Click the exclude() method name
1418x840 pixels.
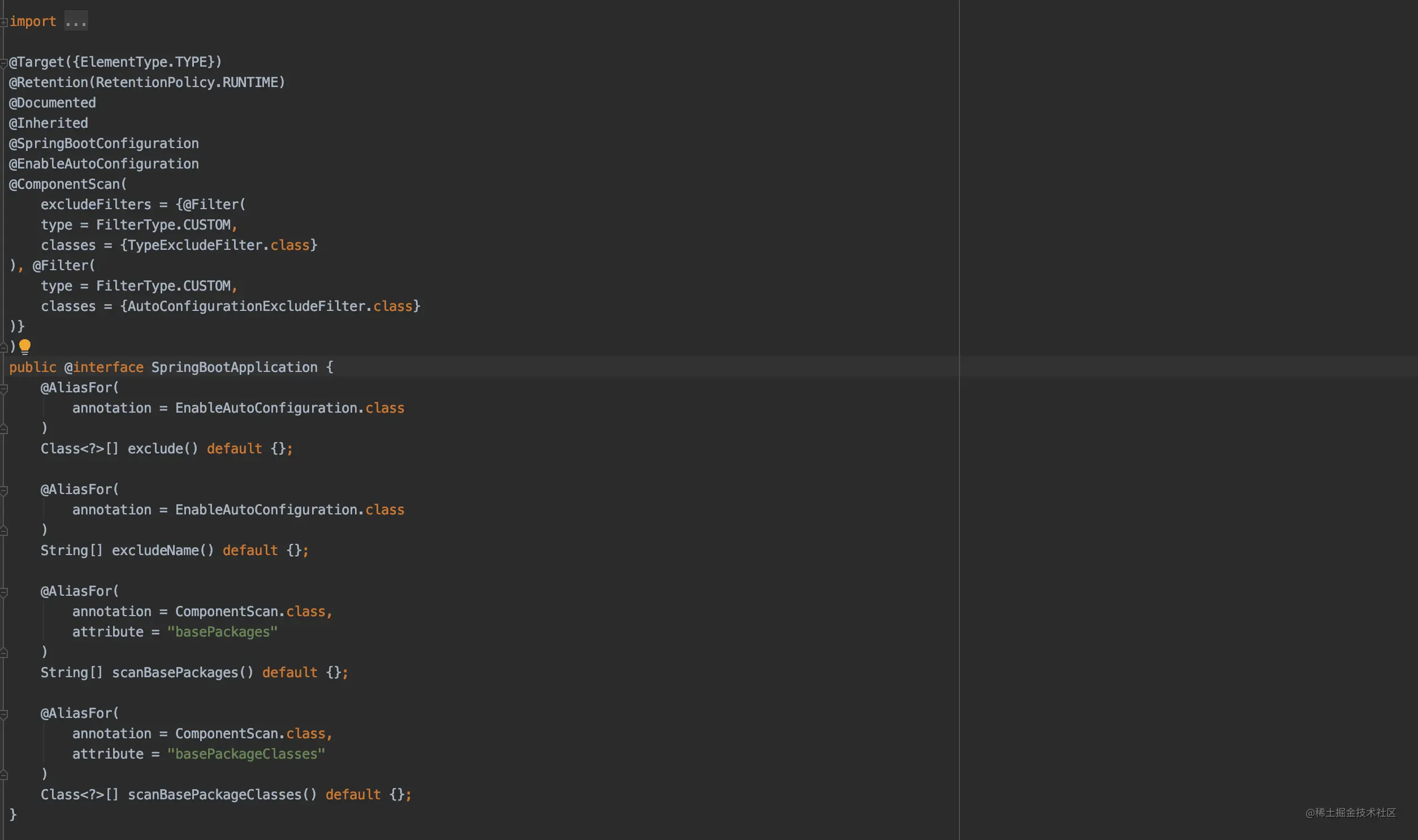pyautogui.click(x=163, y=449)
